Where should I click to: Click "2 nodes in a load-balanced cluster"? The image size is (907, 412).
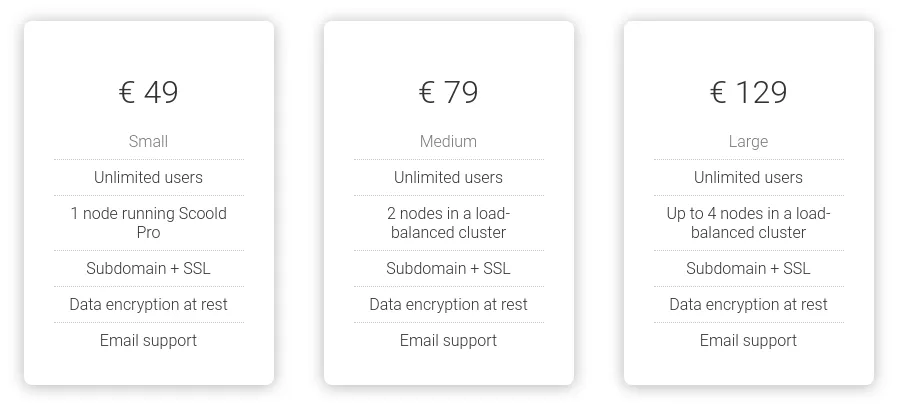[x=448, y=222]
